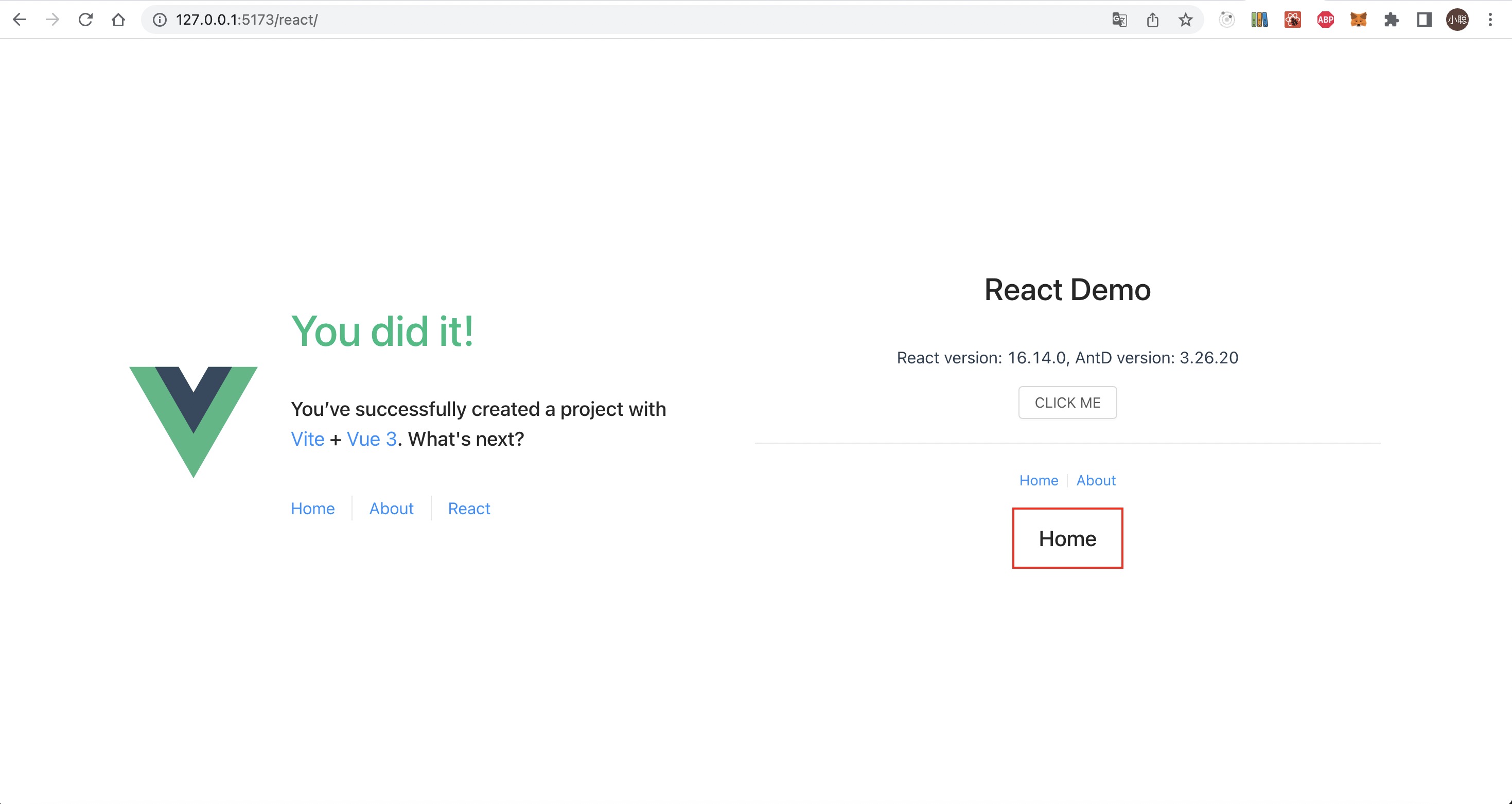The height and width of the screenshot is (804, 1512).
Task: View site information icon
Action: 160,20
